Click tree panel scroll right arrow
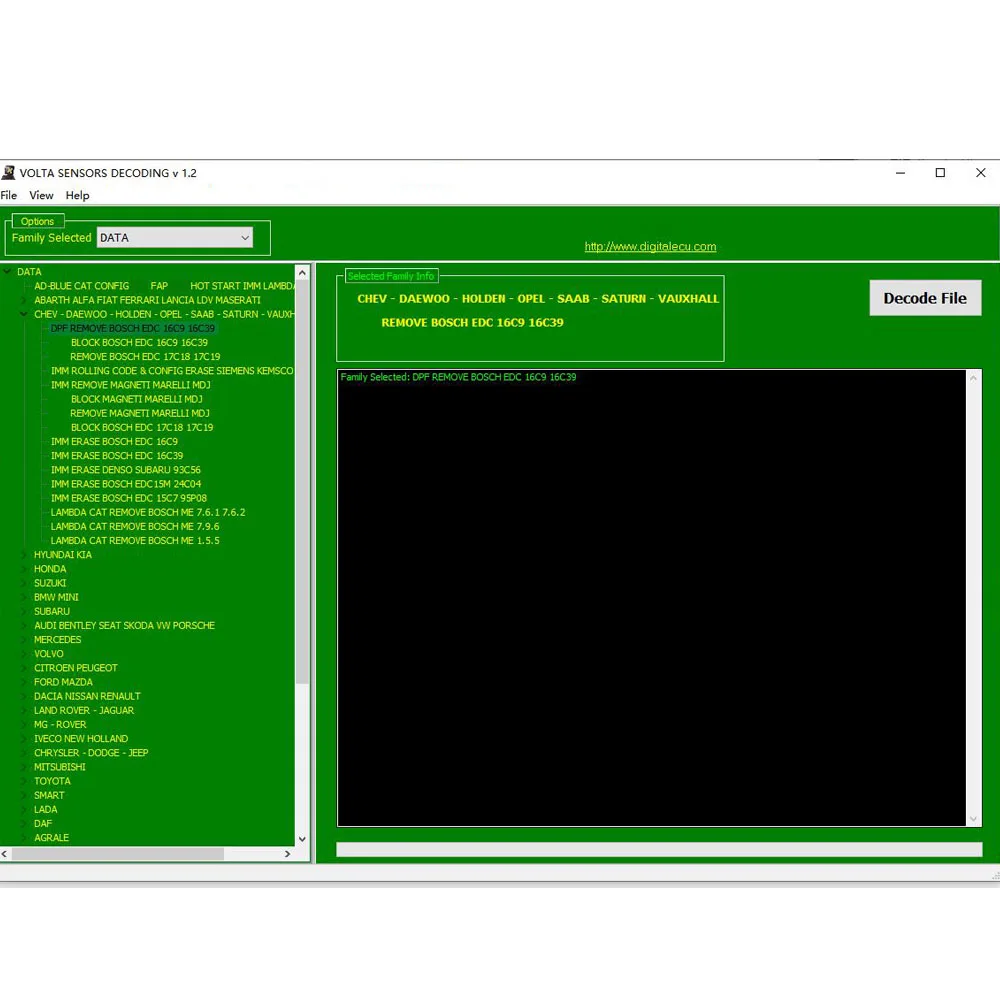The height and width of the screenshot is (1000, 1000). [x=287, y=854]
